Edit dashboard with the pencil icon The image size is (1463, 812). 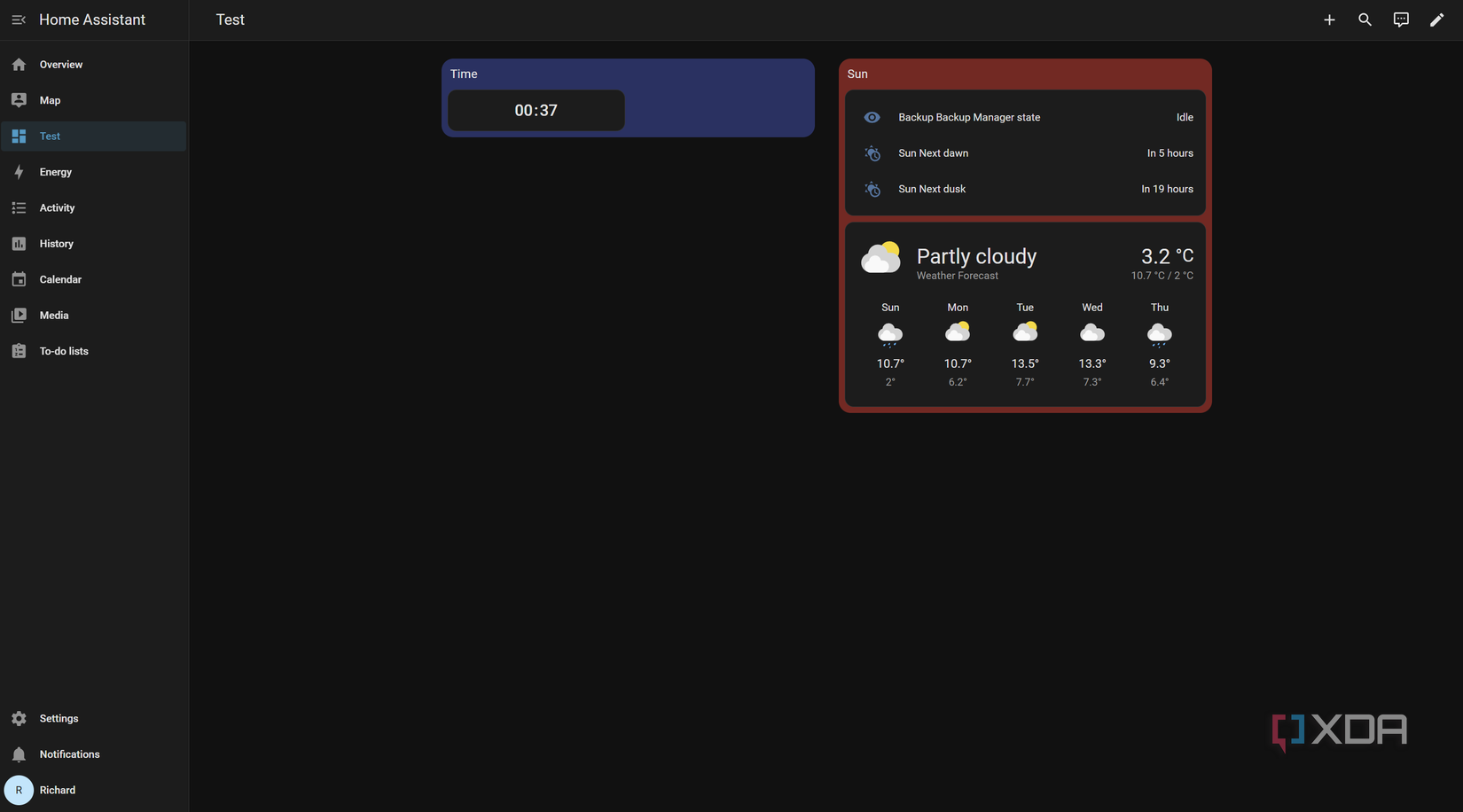(1436, 20)
